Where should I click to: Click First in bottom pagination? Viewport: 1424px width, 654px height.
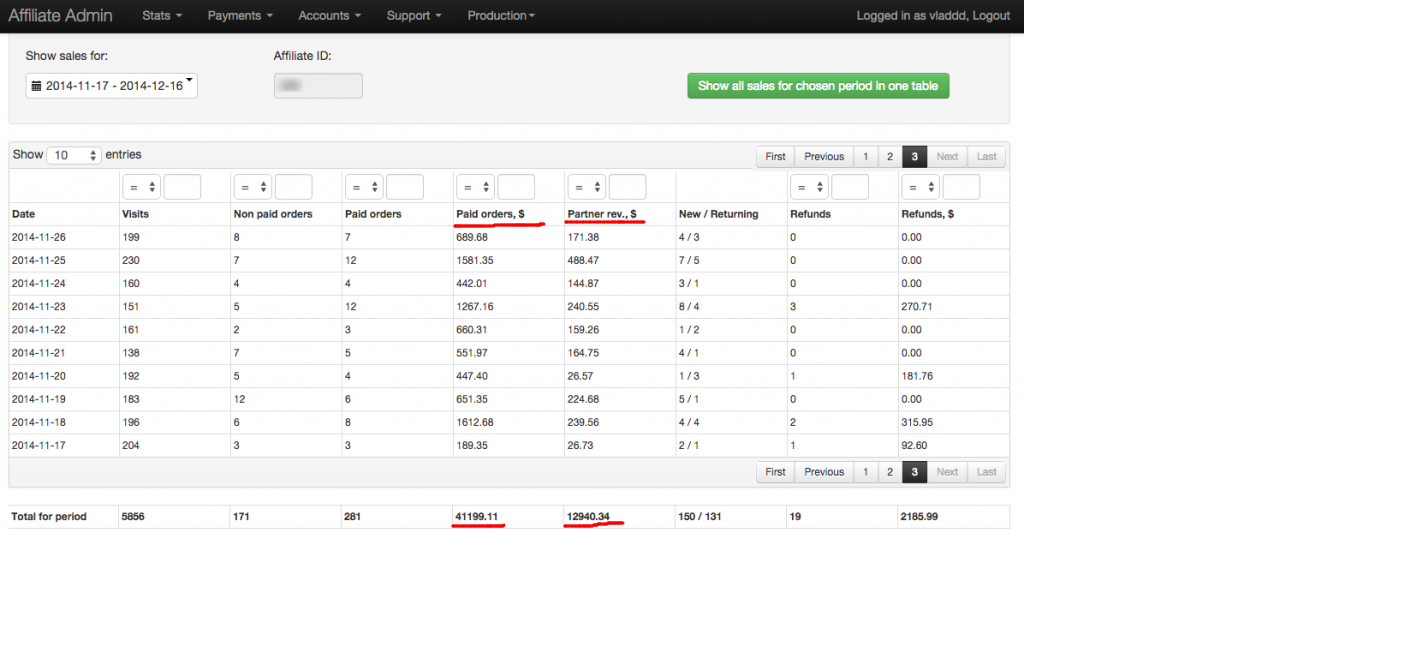tap(775, 472)
